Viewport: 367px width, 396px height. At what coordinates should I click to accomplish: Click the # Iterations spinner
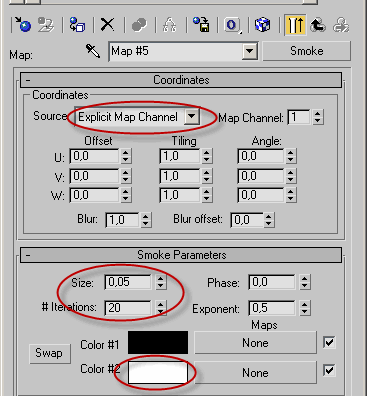[x=160, y=307]
